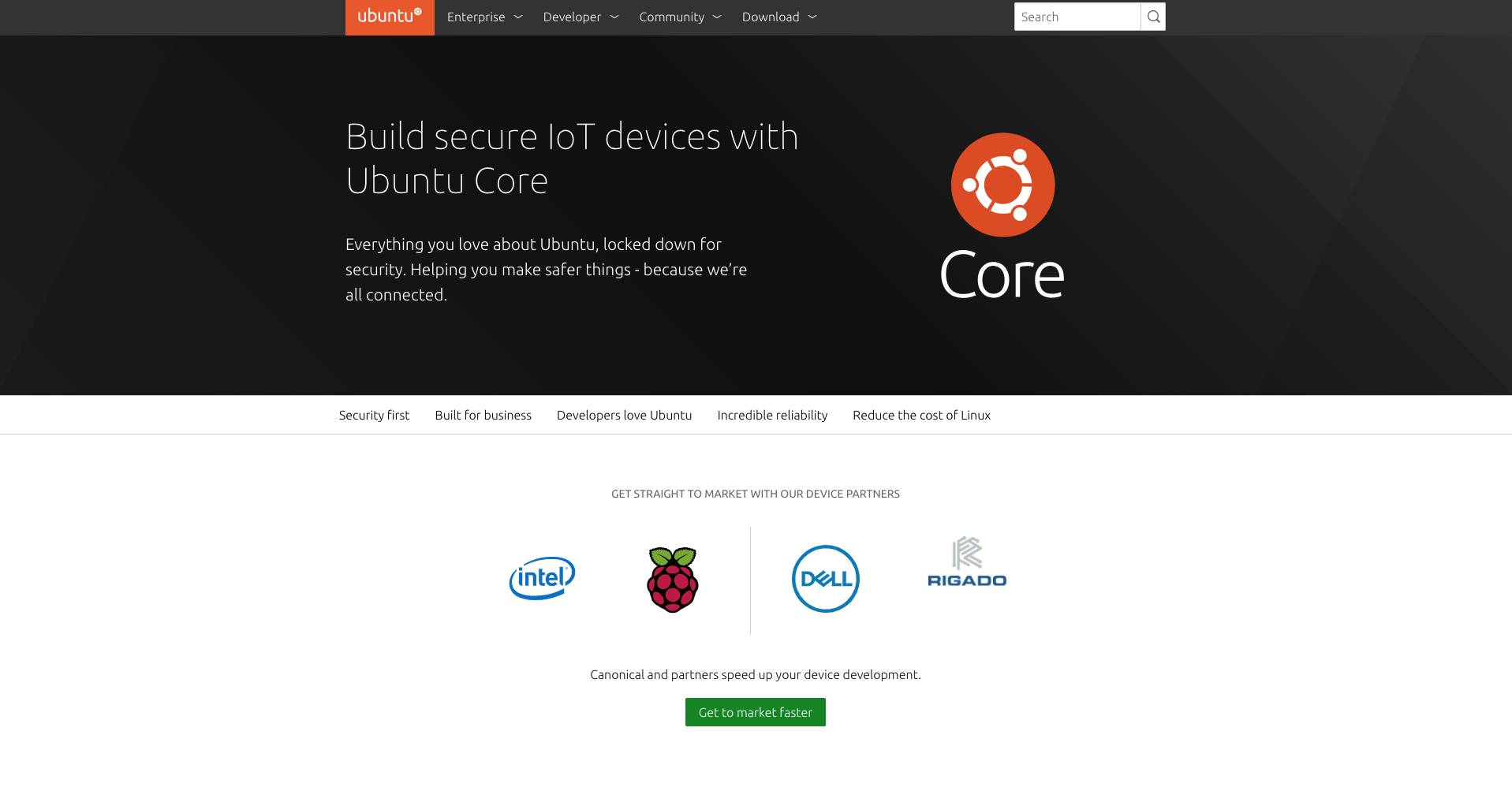1512x791 pixels.
Task: Click inside the Search input field
Action: (x=1077, y=16)
